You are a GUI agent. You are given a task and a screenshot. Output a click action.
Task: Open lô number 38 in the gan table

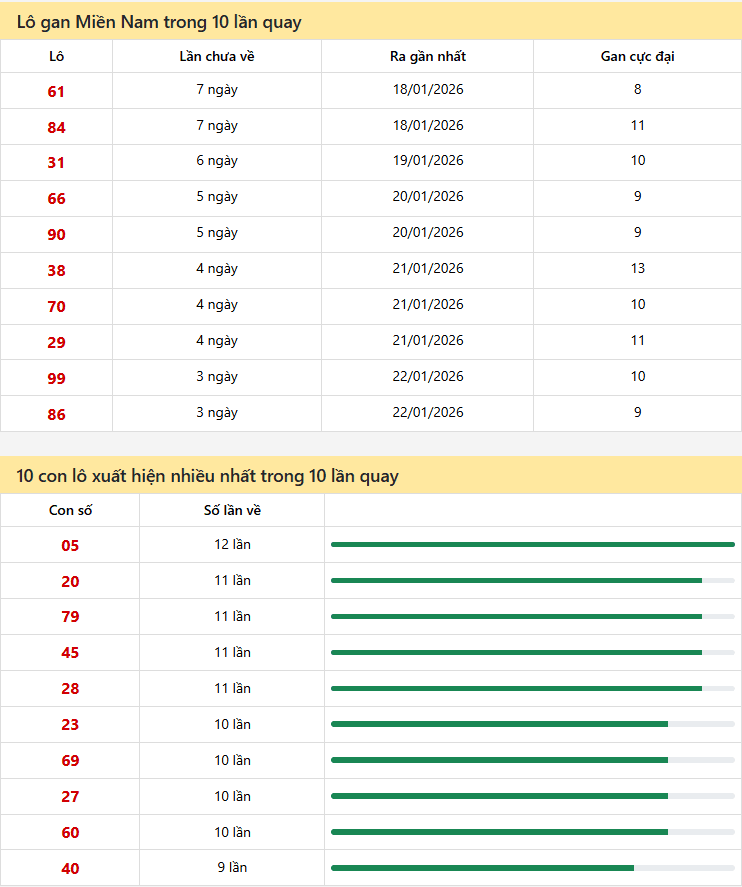pos(56,270)
